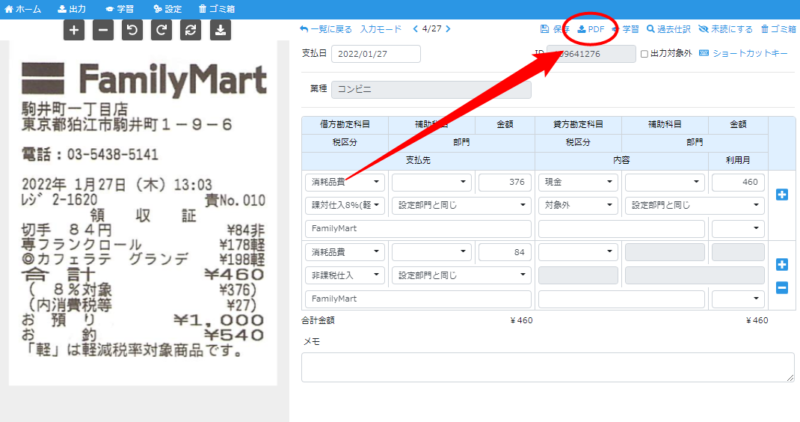Screen dimensions: 800x422
Task: Zoom out receipt image with minus button
Action: click(x=103, y=30)
